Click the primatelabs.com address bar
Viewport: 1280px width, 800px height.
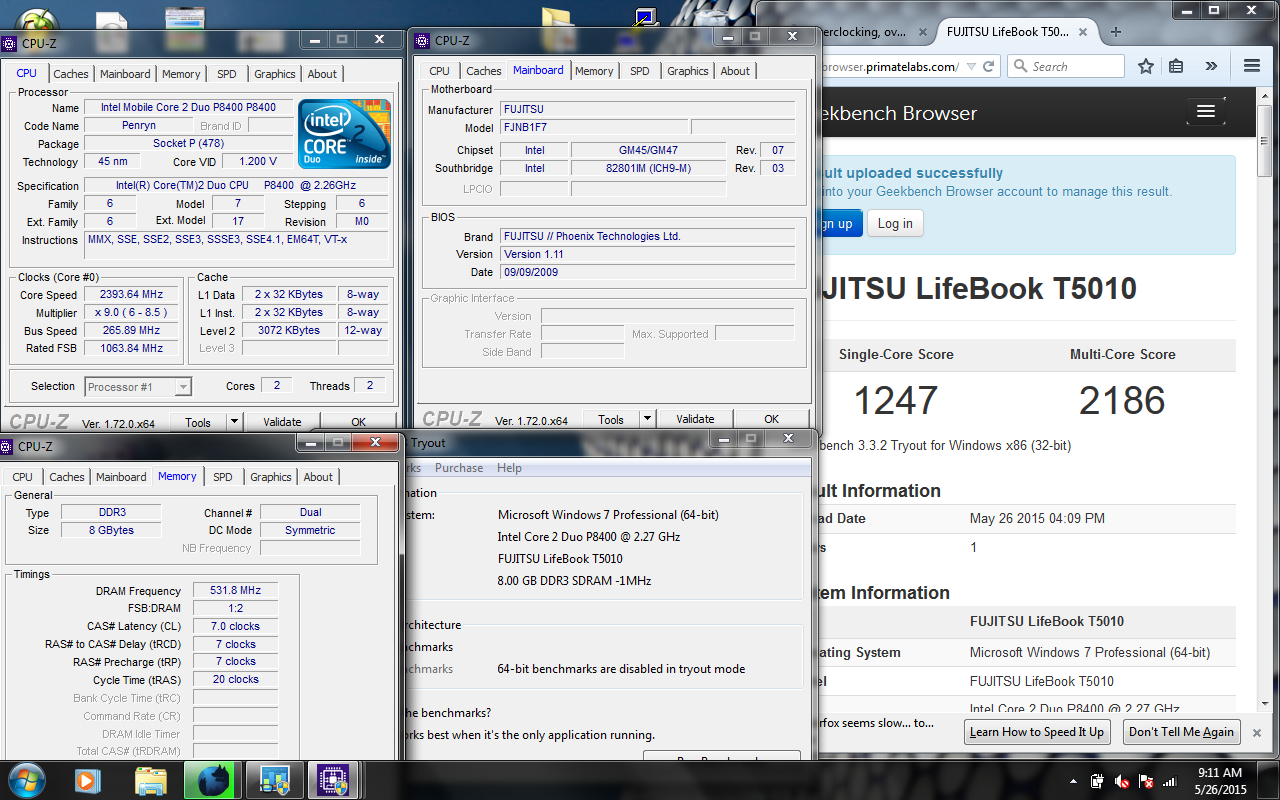[x=890, y=67]
